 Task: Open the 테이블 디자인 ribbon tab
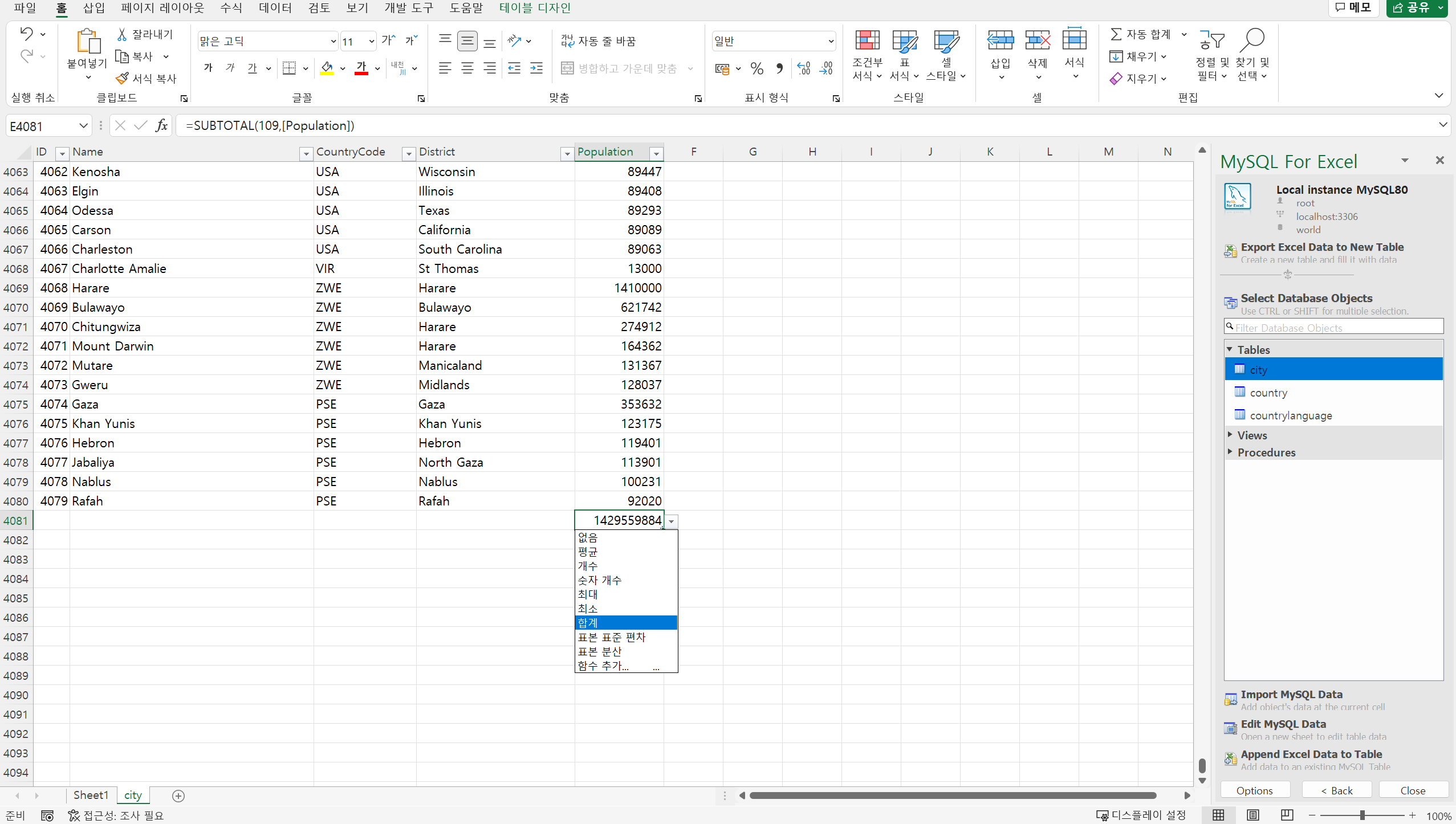point(534,8)
